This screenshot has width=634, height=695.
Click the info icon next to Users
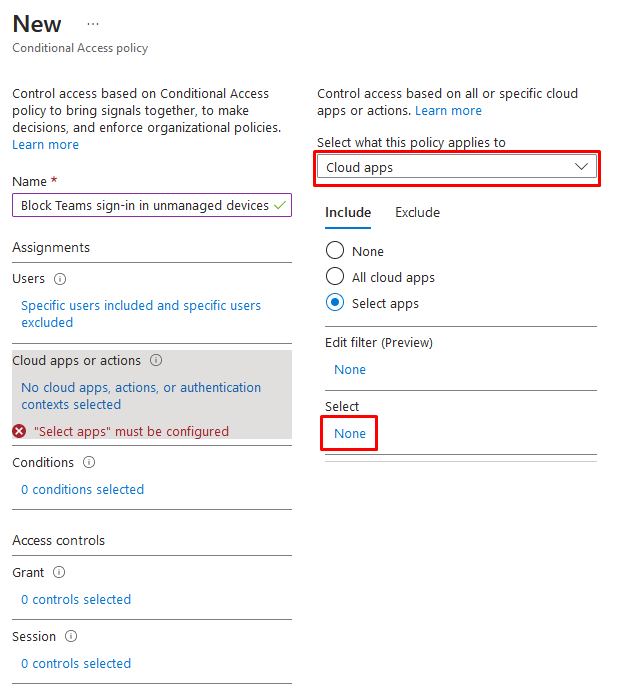(x=60, y=279)
